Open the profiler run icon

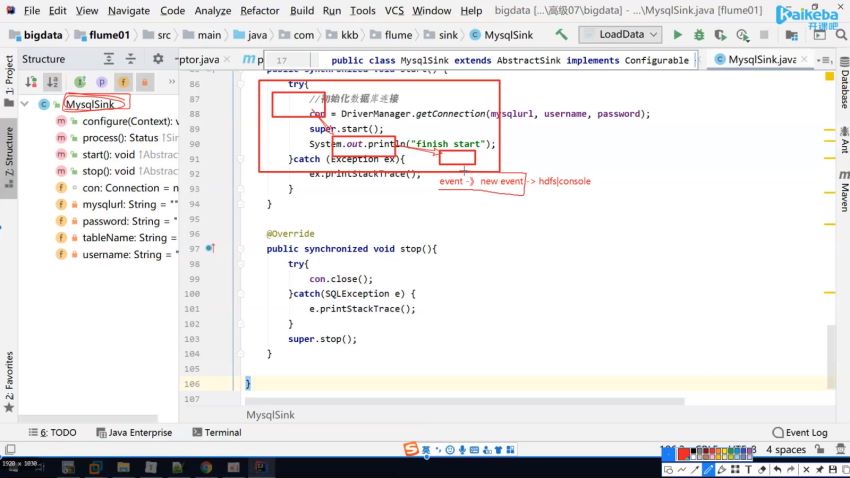tap(742, 35)
